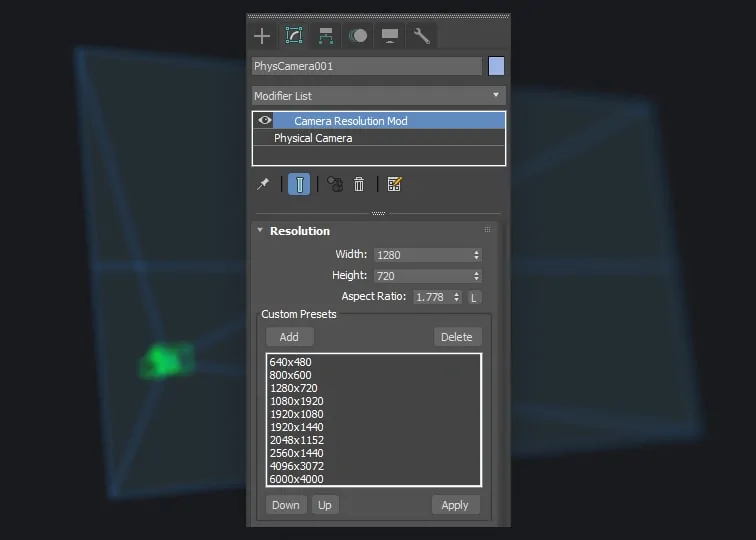Image resolution: width=756 pixels, height=540 pixels.
Task: Select Physical Camera in modifier stack
Action: pos(313,138)
